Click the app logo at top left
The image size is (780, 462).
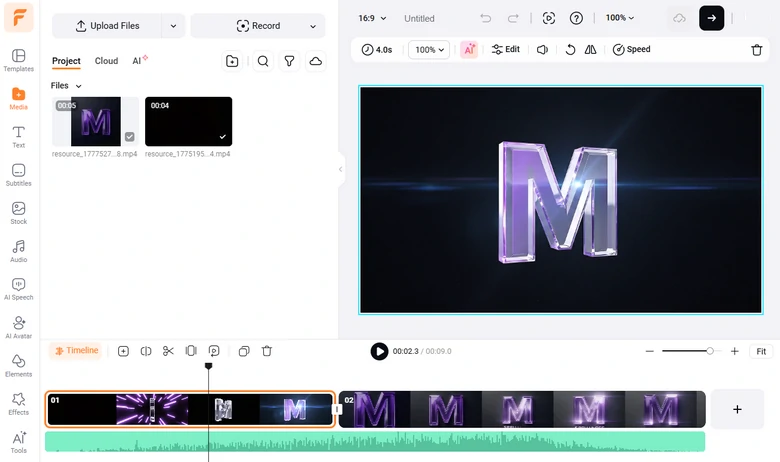click(19, 18)
